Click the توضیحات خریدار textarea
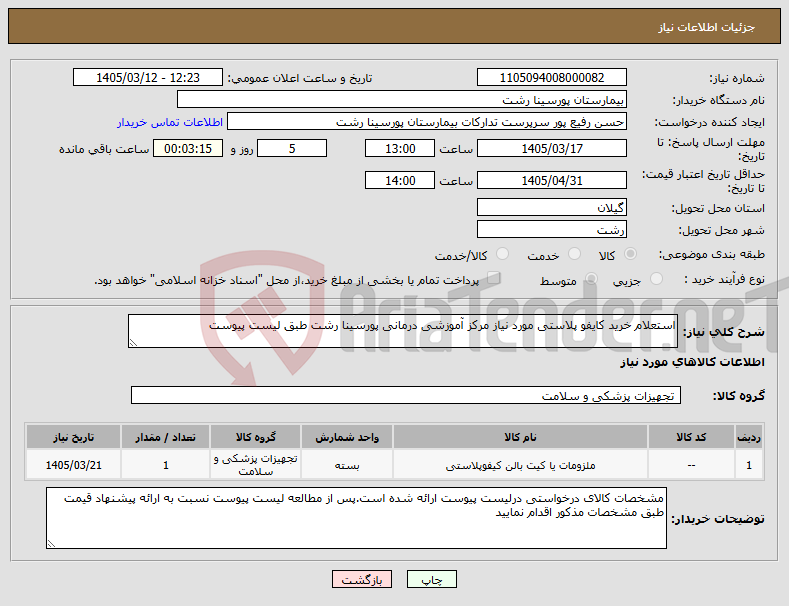Screen dimensions: 789x606 356,518
